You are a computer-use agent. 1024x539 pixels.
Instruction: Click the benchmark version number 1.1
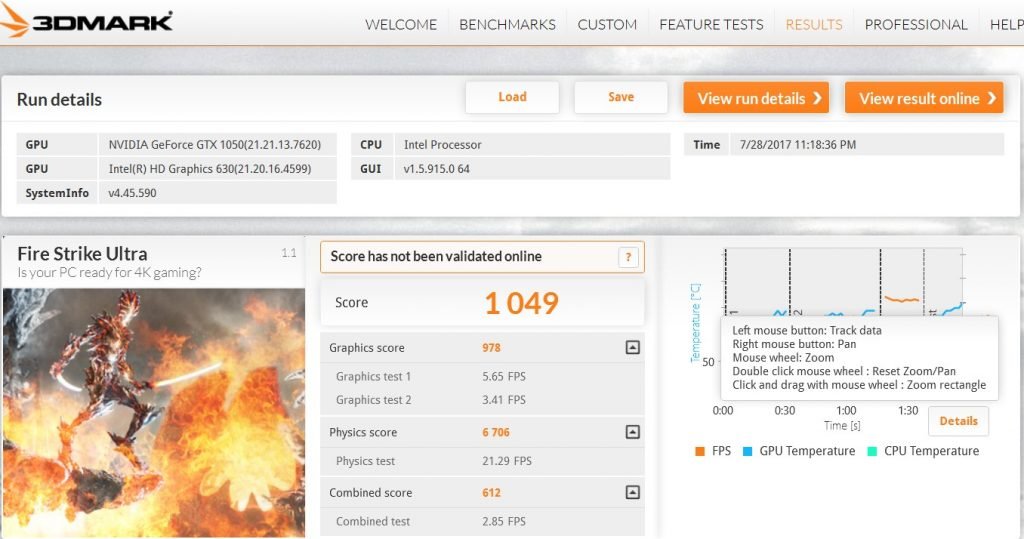(289, 253)
